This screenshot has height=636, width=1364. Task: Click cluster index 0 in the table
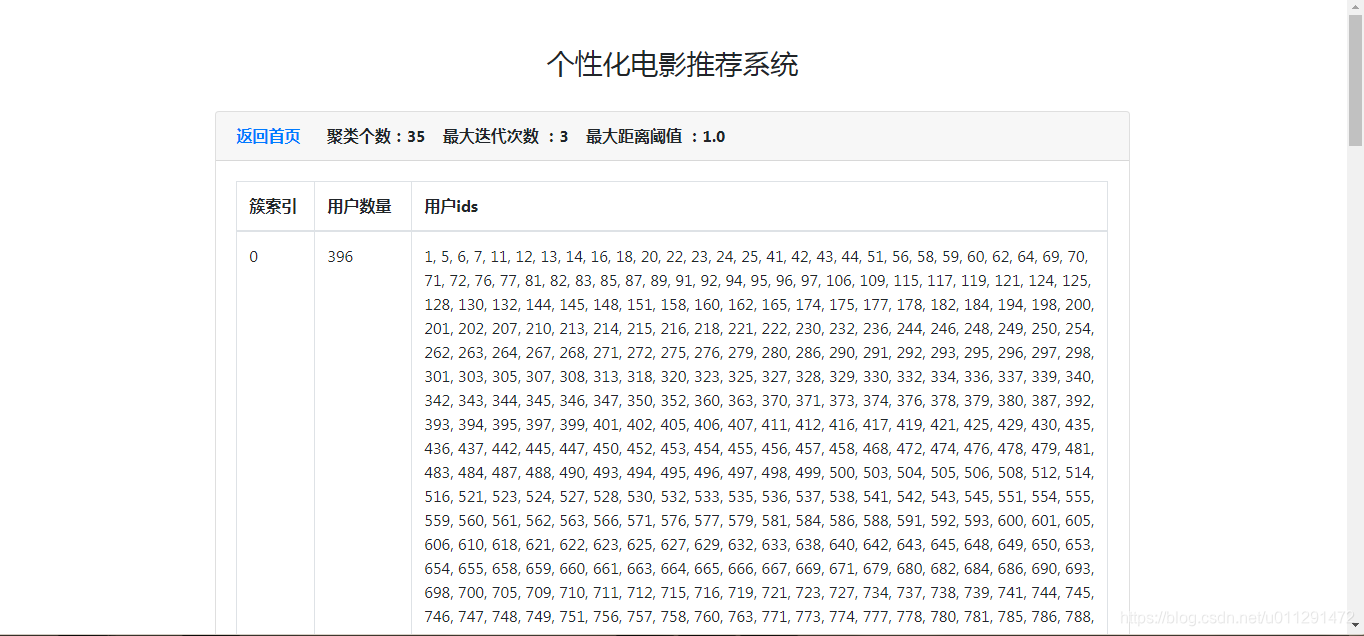(253, 256)
